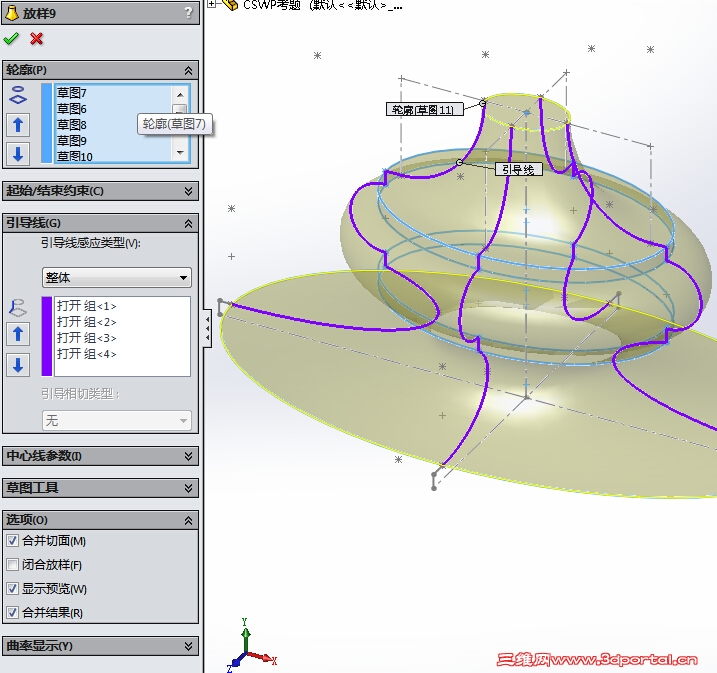Open the 无 guide tangency dropdown
The height and width of the screenshot is (673, 717).
point(117,420)
